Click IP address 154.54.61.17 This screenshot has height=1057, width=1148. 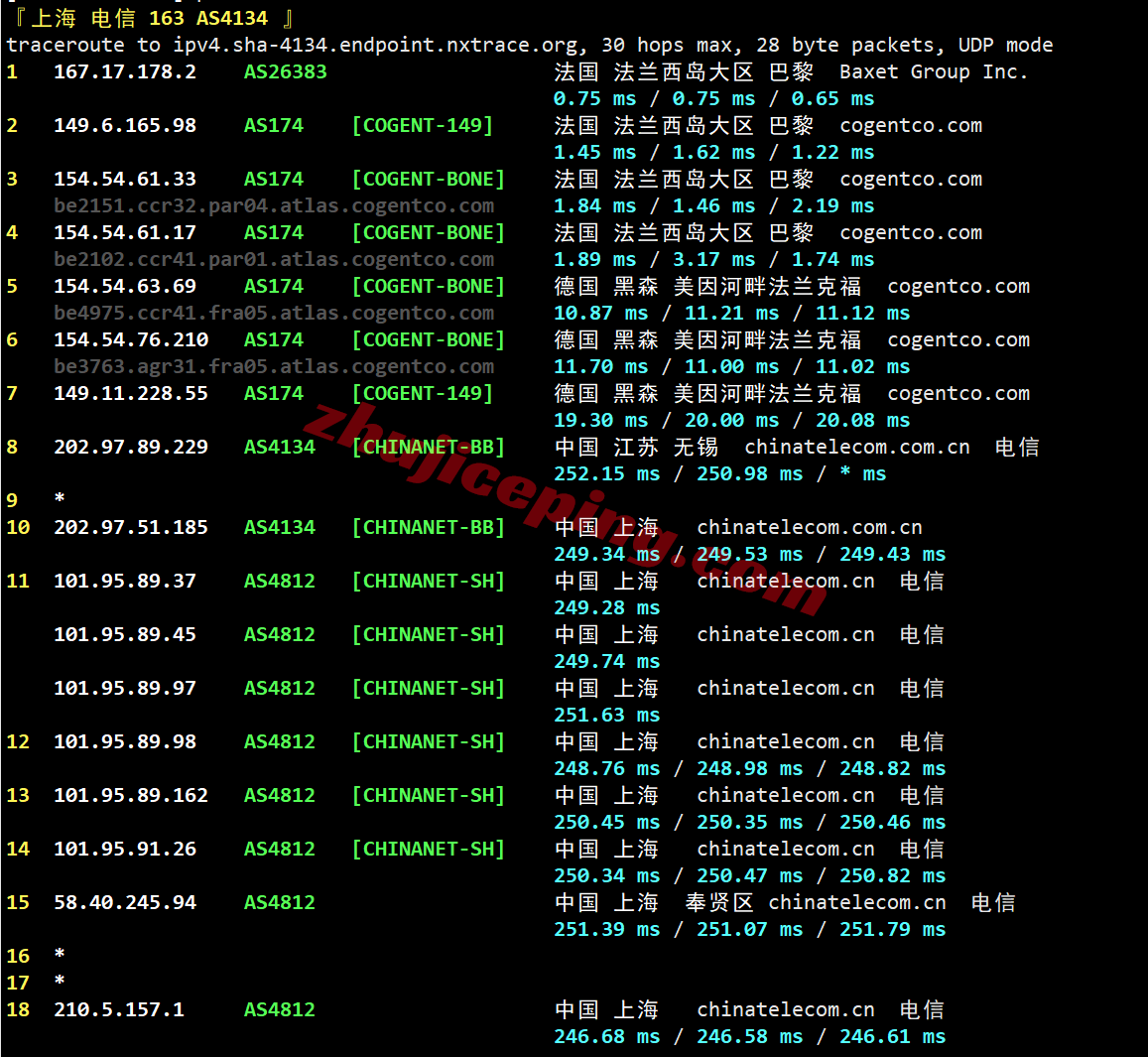point(125,232)
